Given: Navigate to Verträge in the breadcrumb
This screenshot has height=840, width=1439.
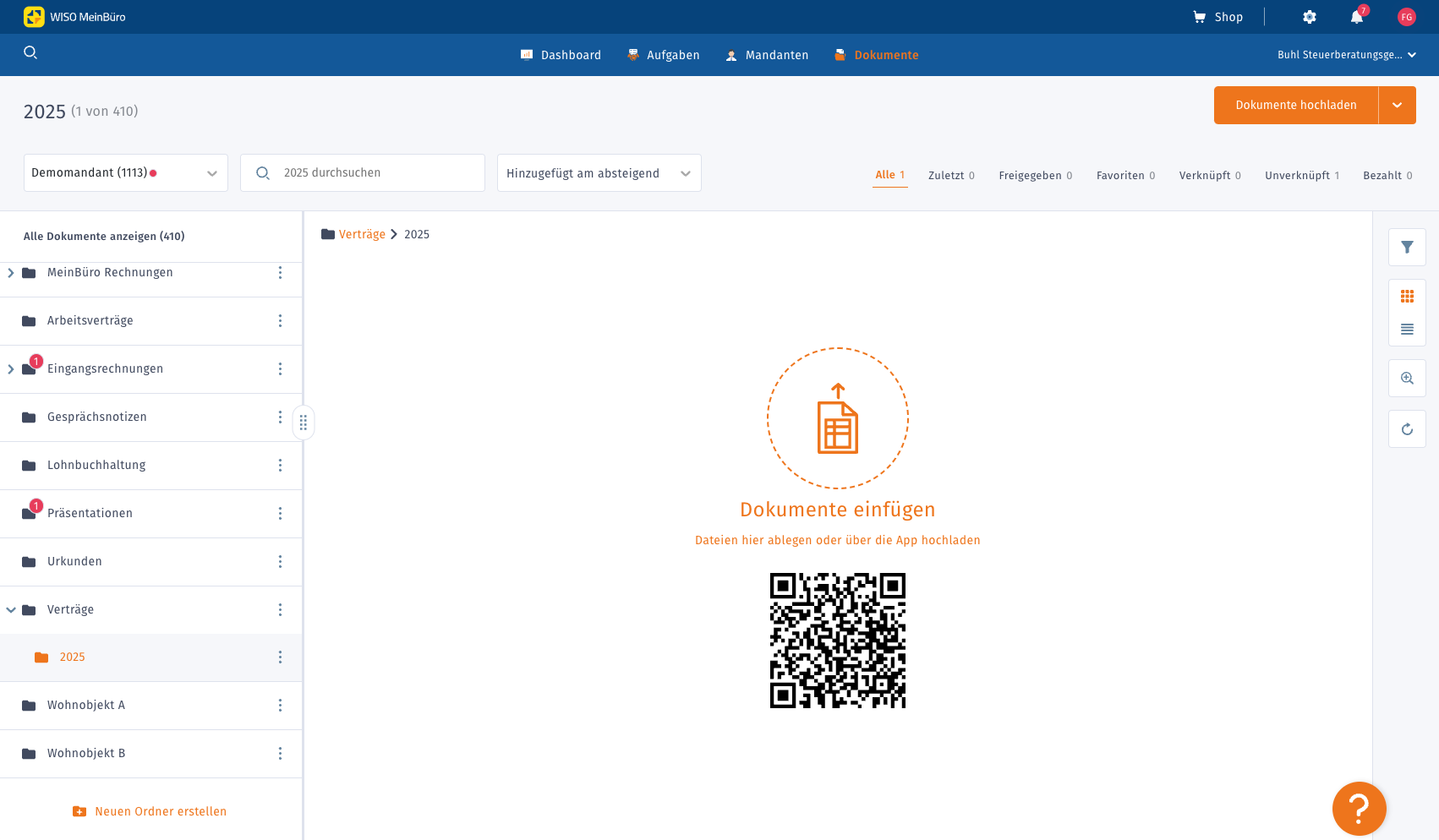Looking at the screenshot, I should (362, 234).
